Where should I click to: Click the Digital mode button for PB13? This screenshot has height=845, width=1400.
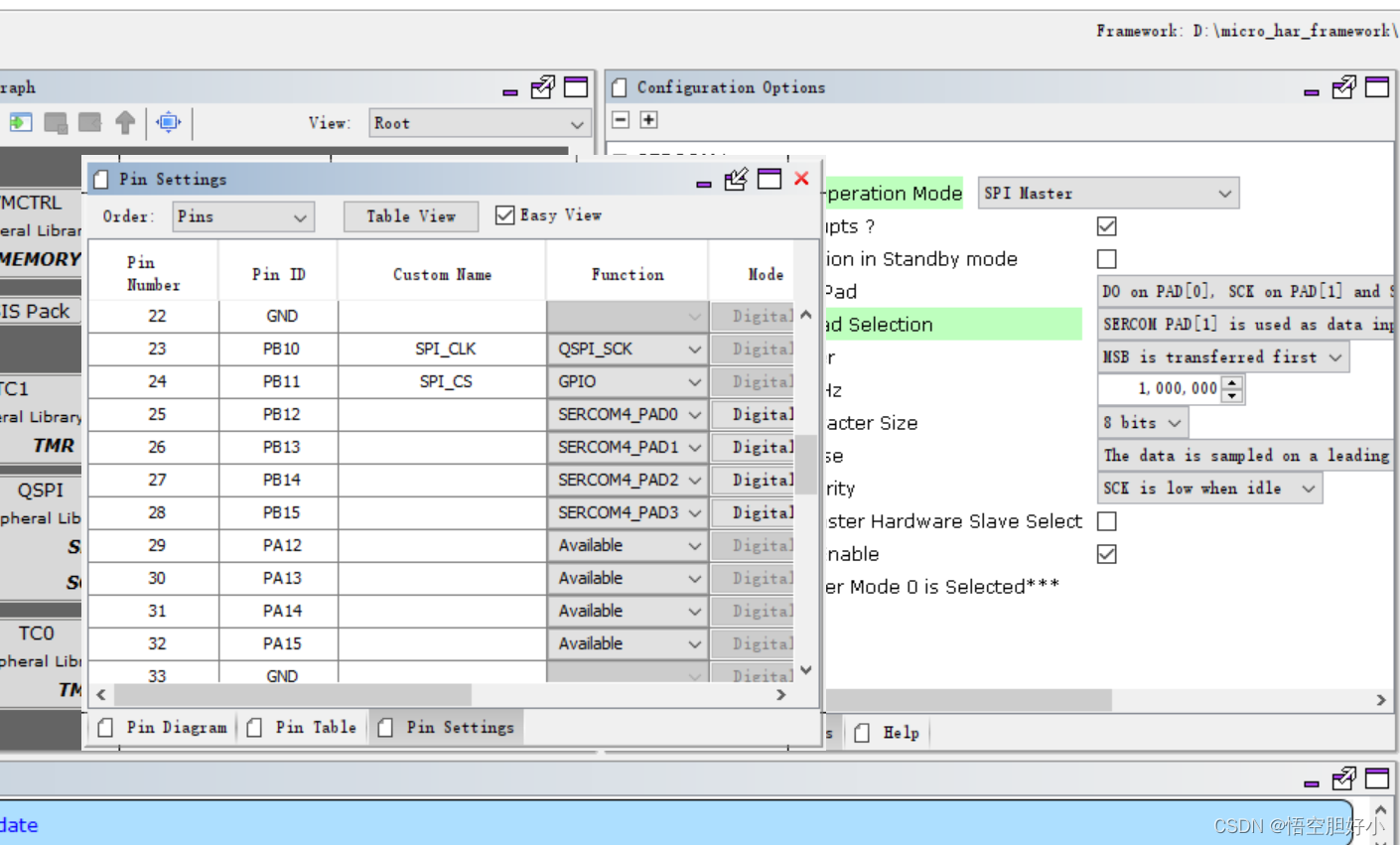753,448
